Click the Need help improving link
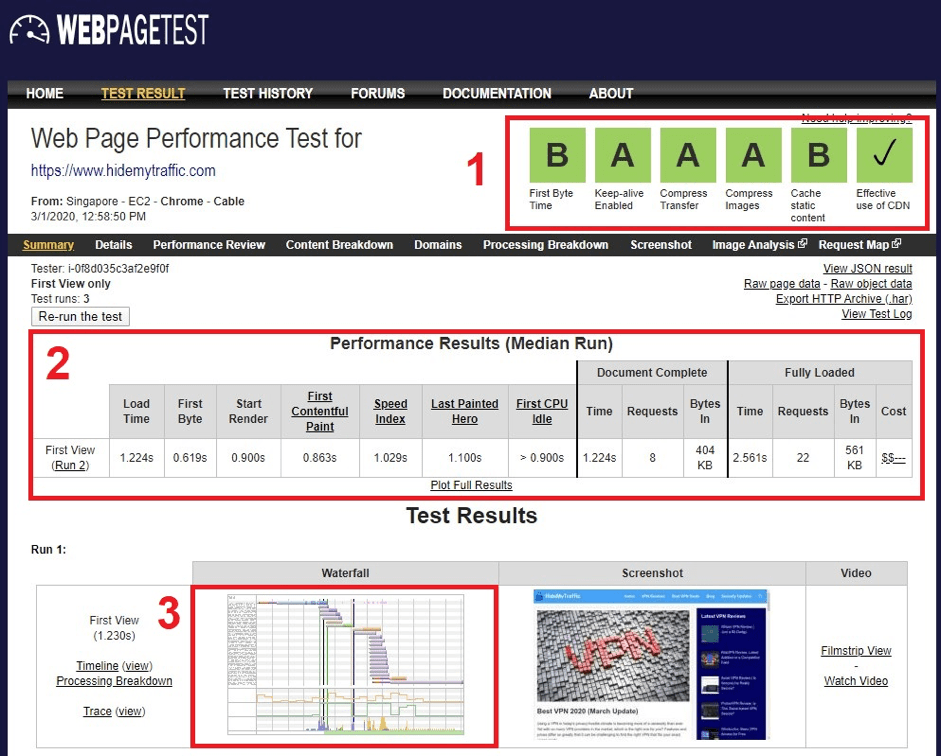 (x=856, y=118)
